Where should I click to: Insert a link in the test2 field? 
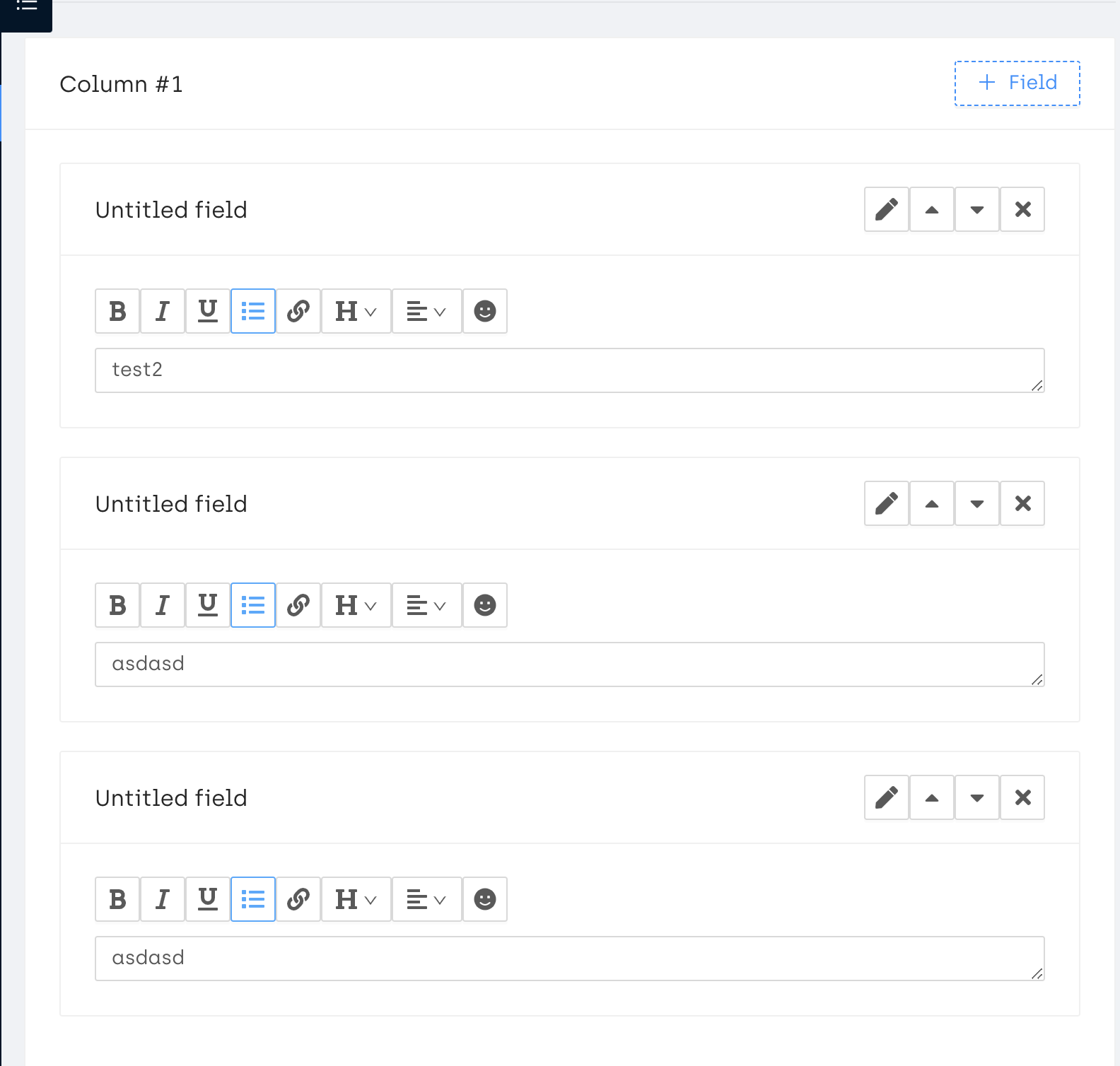pos(298,311)
